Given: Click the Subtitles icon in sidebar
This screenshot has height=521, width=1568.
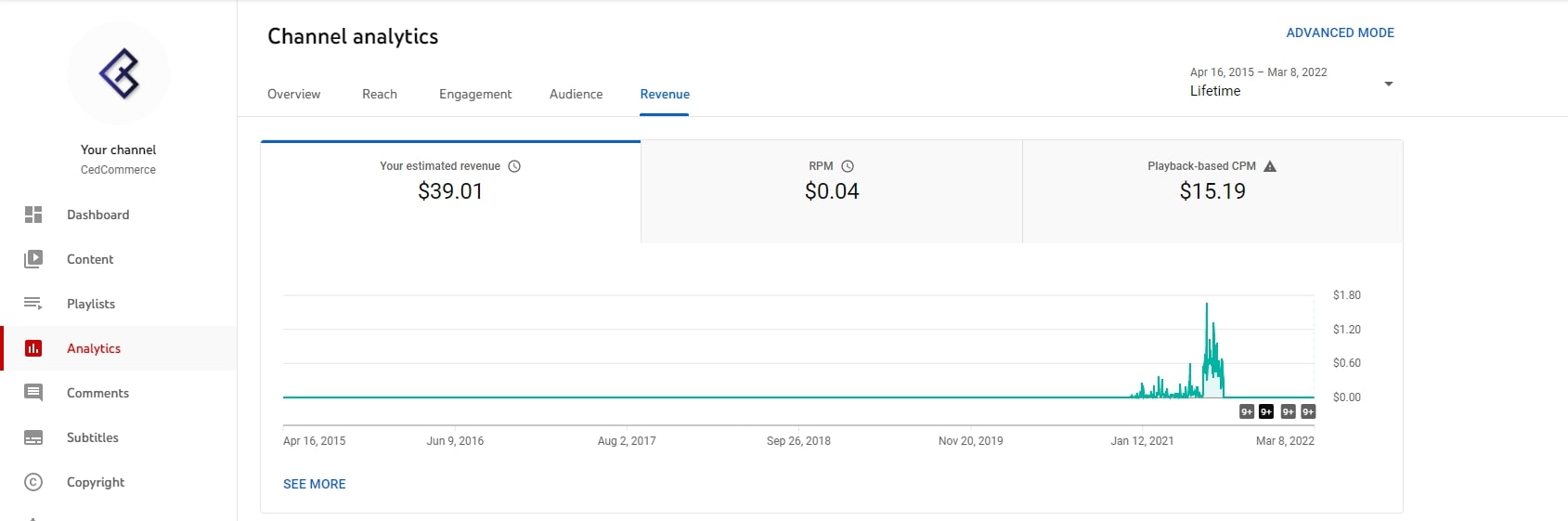Looking at the screenshot, I should [x=33, y=437].
